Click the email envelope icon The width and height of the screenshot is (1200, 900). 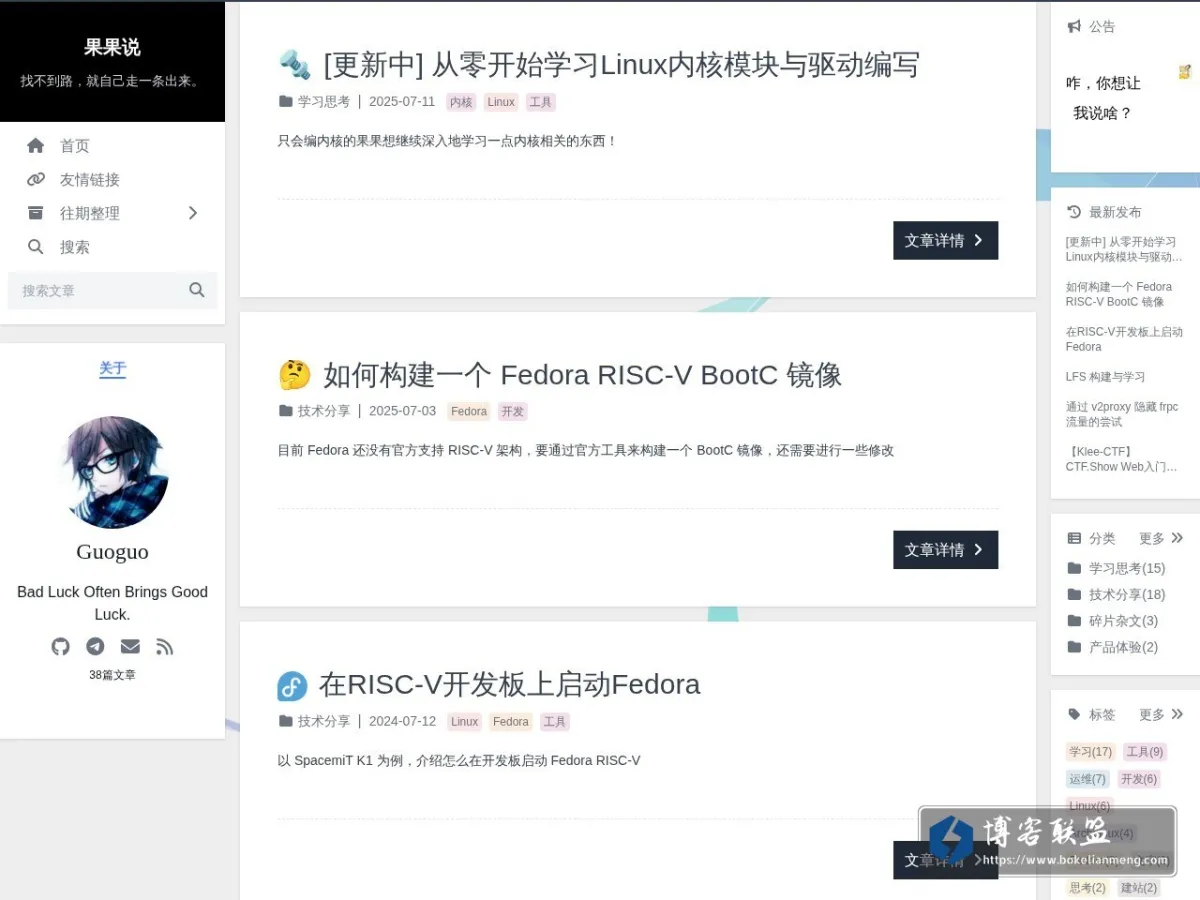coord(130,646)
